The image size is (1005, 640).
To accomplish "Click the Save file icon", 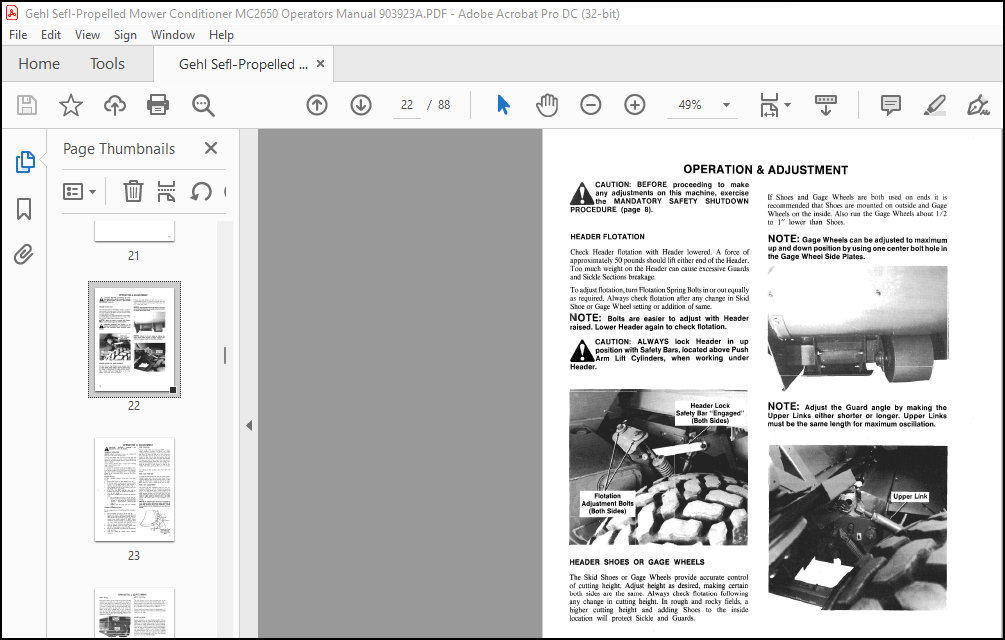I will [x=27, y=105].
